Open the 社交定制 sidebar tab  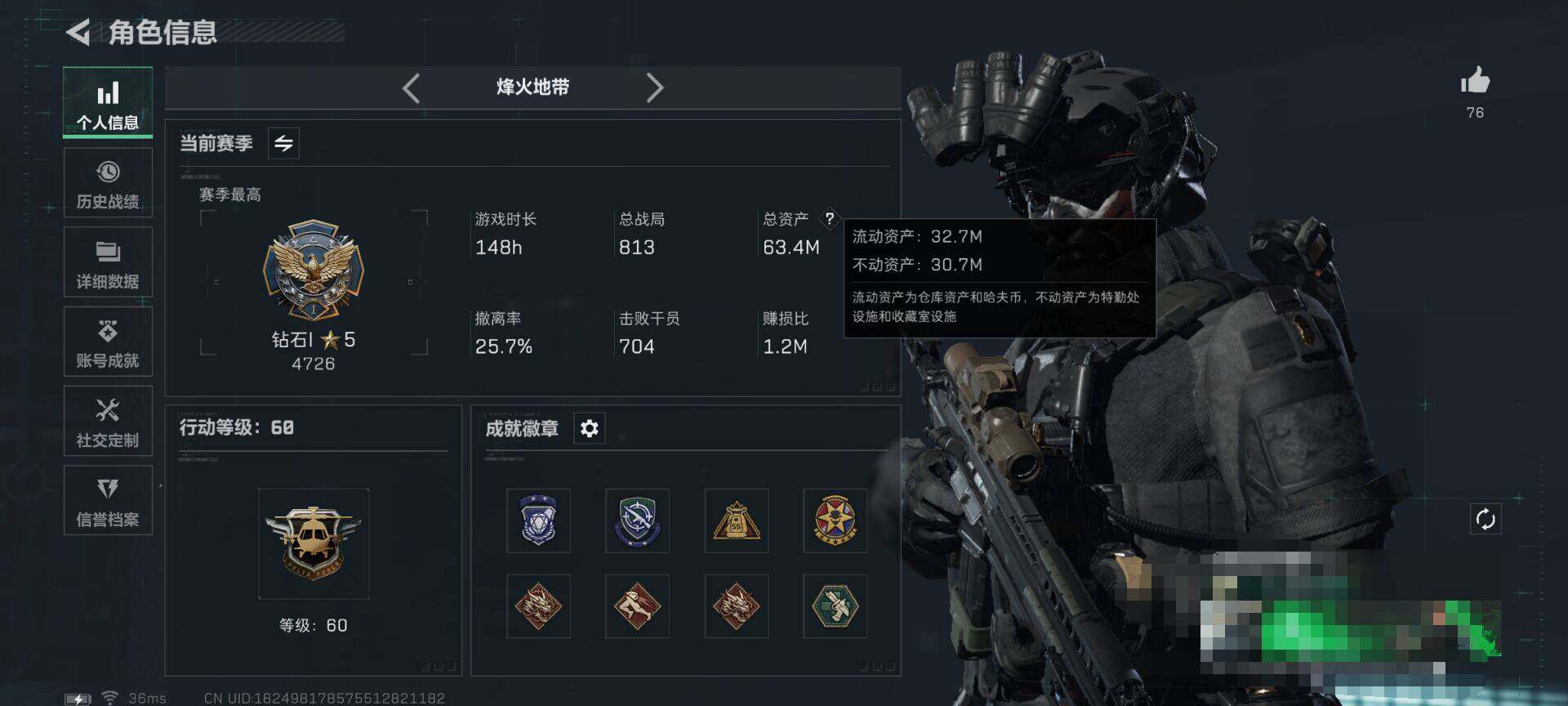[x=108, y=421]
